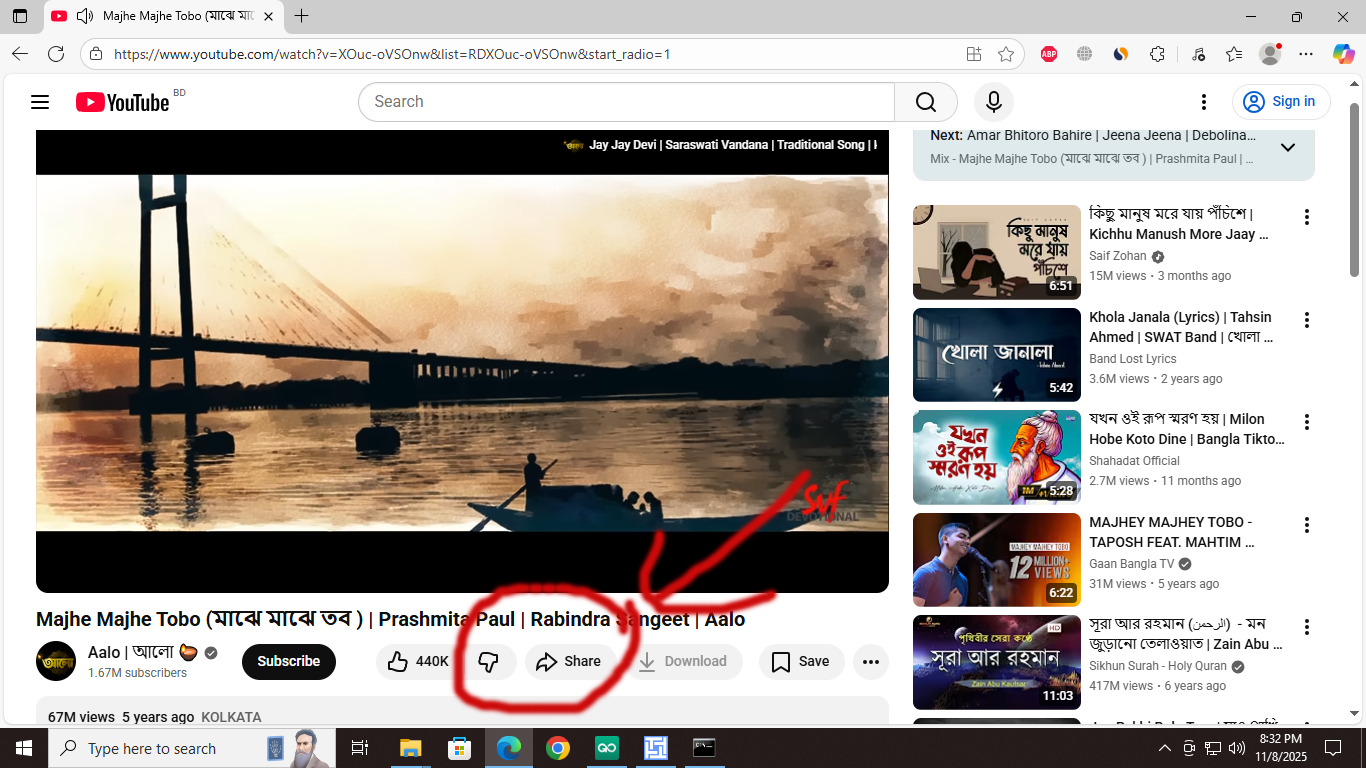Start a voice search with the microphone icon
This screenshot has height=768, width=1366.
click(993, 101)
